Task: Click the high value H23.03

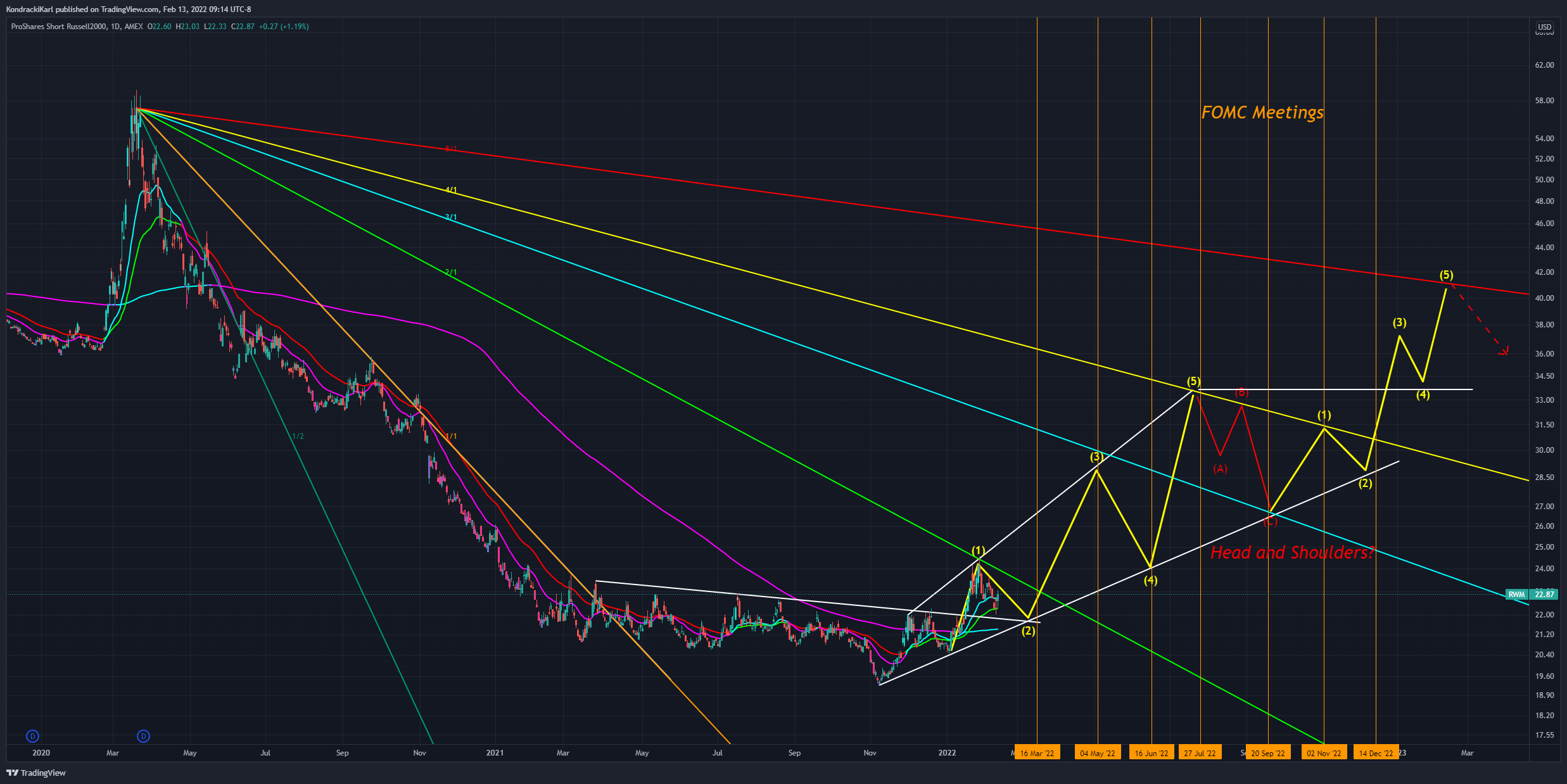Action: tap(187, 27)
